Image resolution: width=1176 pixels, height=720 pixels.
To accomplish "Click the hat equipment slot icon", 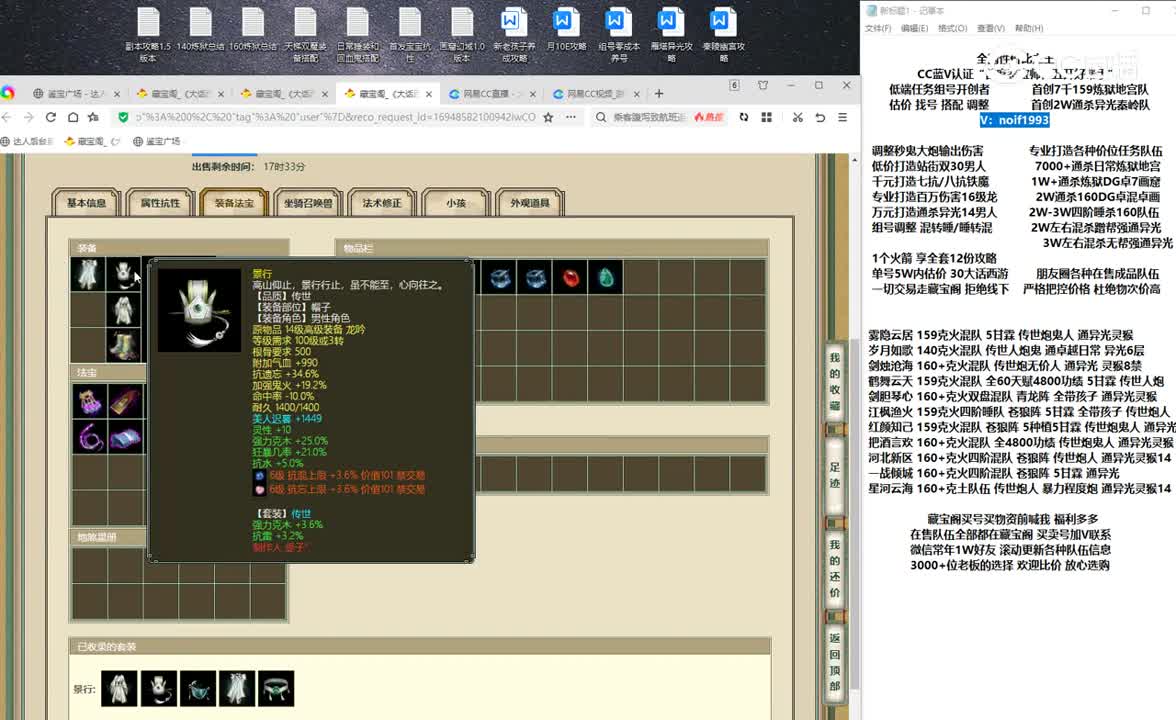I will [x=123, y=274].
